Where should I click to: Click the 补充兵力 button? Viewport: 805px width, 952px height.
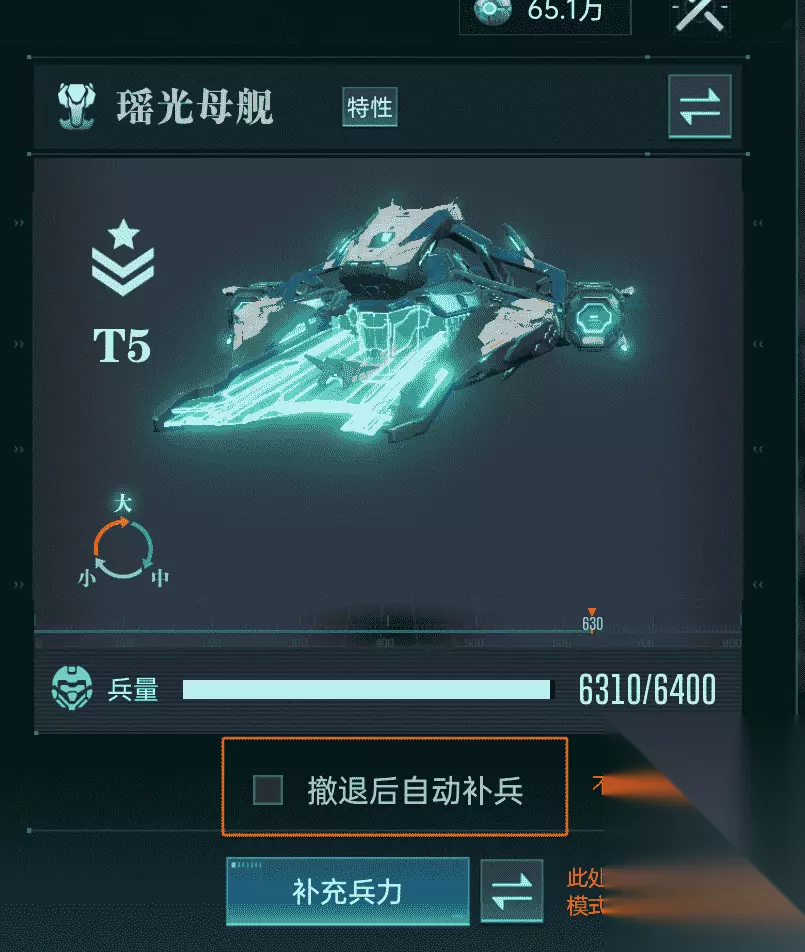[x=348, y=891]
